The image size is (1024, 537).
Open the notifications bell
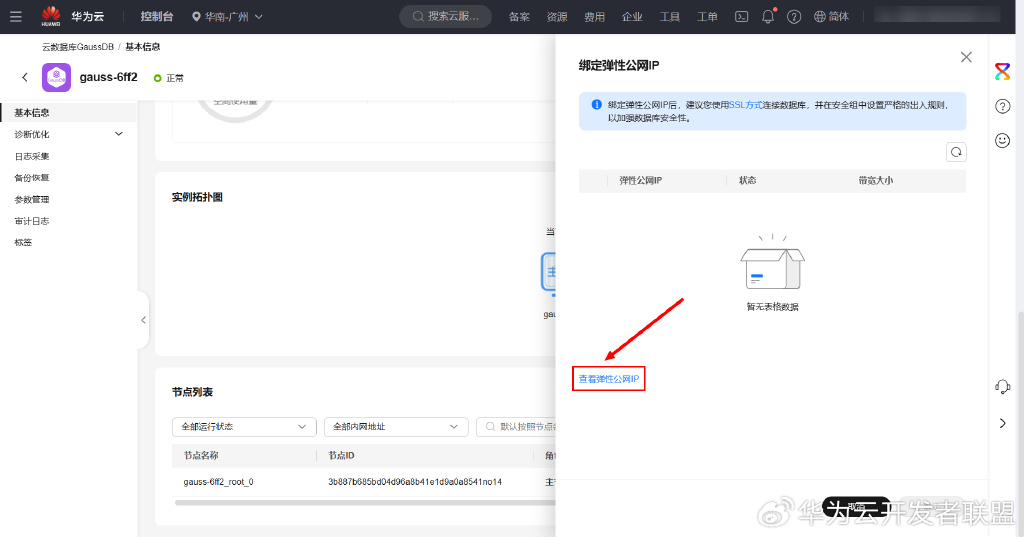click(x=768, y=16)
